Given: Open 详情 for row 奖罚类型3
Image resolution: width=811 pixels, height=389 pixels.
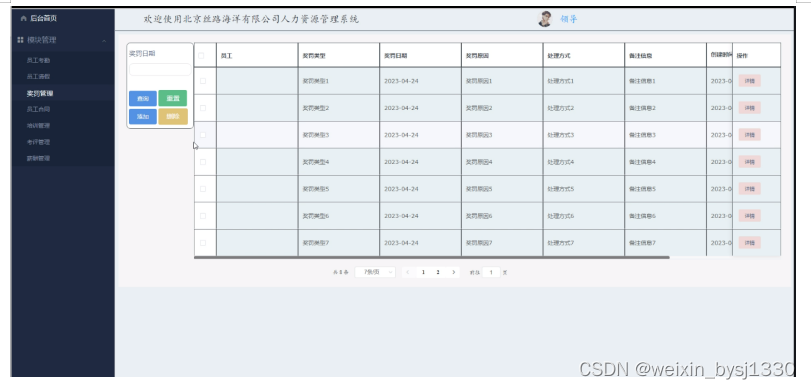Looking at the screenshot, I should coord(749,135).
